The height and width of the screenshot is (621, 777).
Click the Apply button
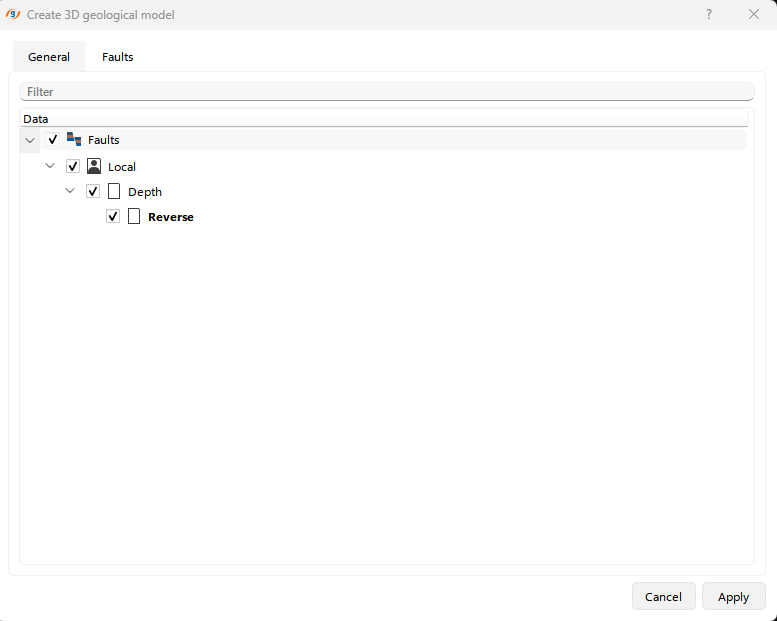(x=733, y=596)
